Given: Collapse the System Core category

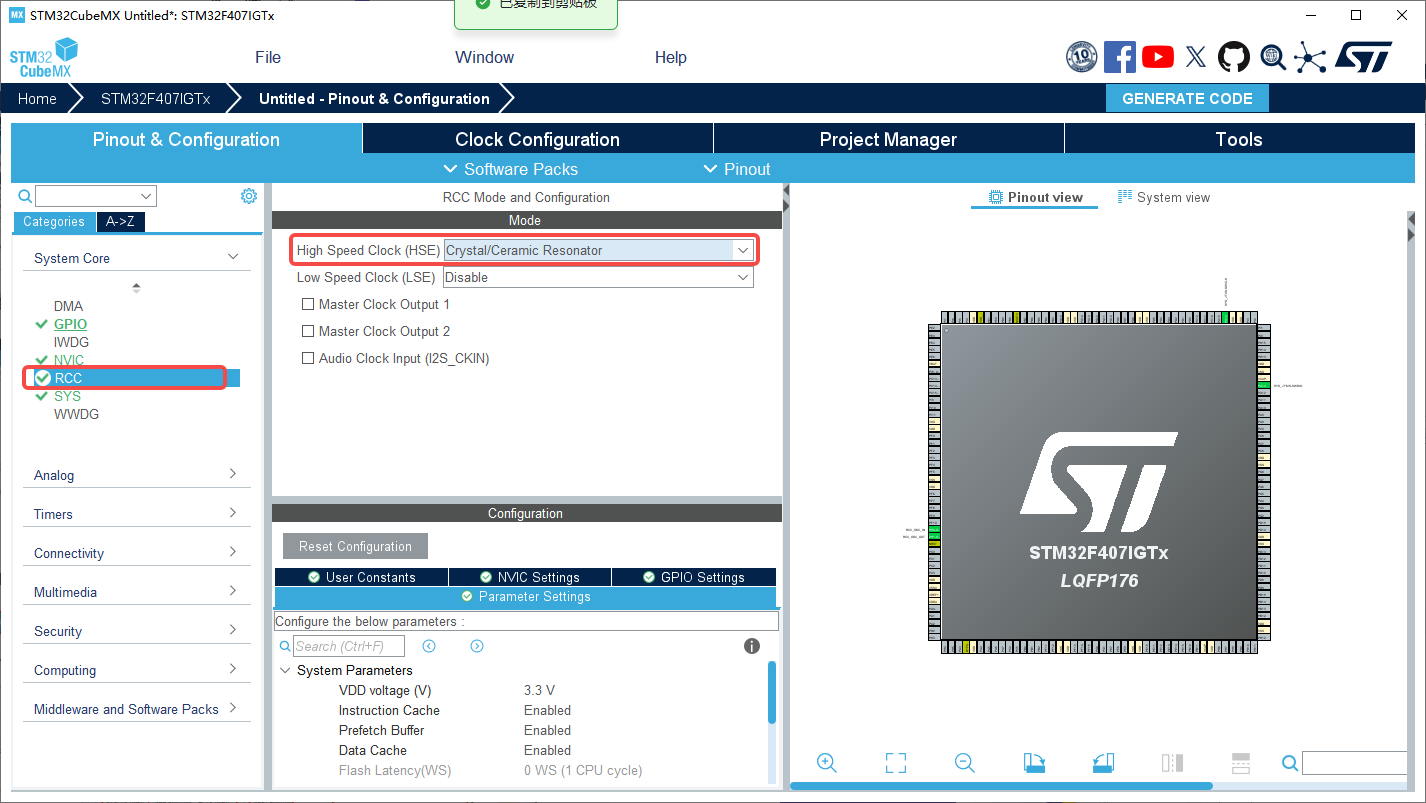Looking at the screenshot, I should coord(233,256).
